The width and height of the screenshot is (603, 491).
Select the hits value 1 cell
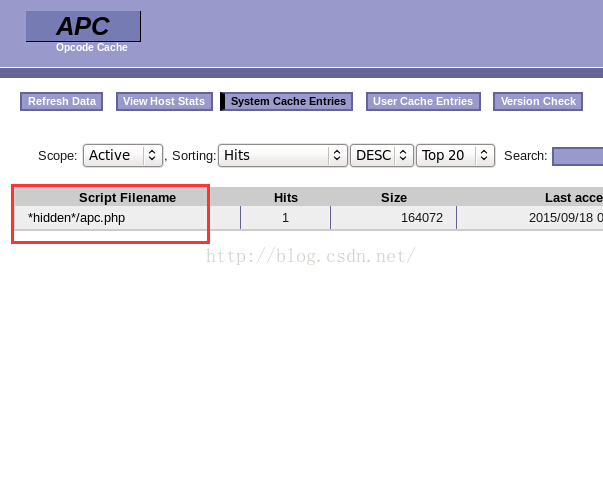[x=285, y=218]
